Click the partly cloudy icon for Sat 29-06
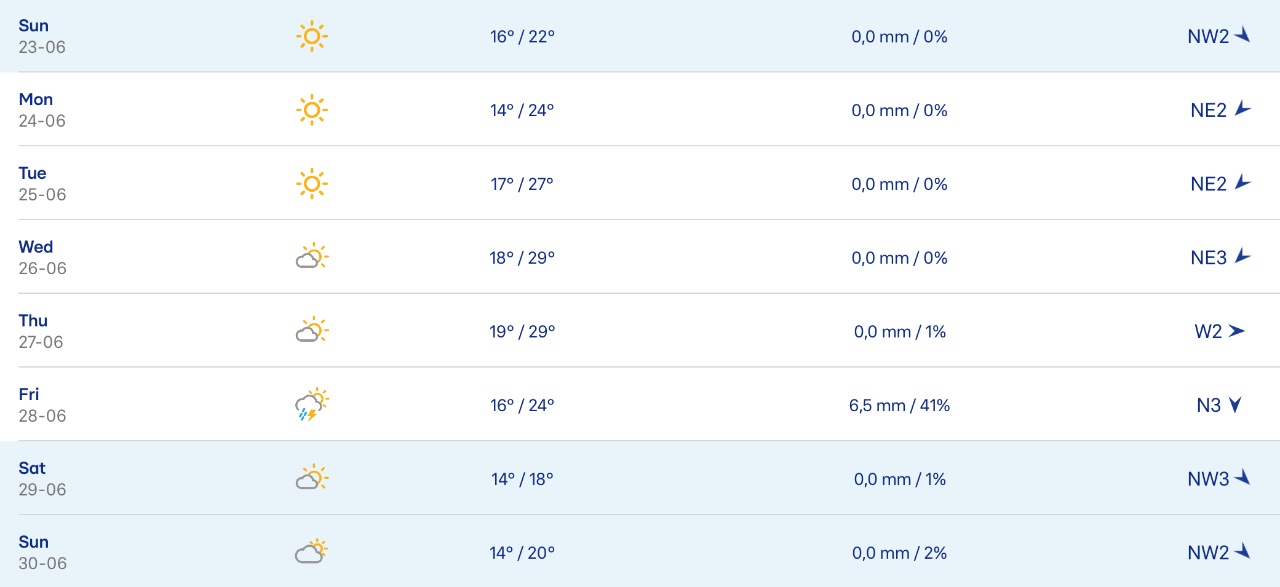The image size is (1280, 587). point(312,479)
